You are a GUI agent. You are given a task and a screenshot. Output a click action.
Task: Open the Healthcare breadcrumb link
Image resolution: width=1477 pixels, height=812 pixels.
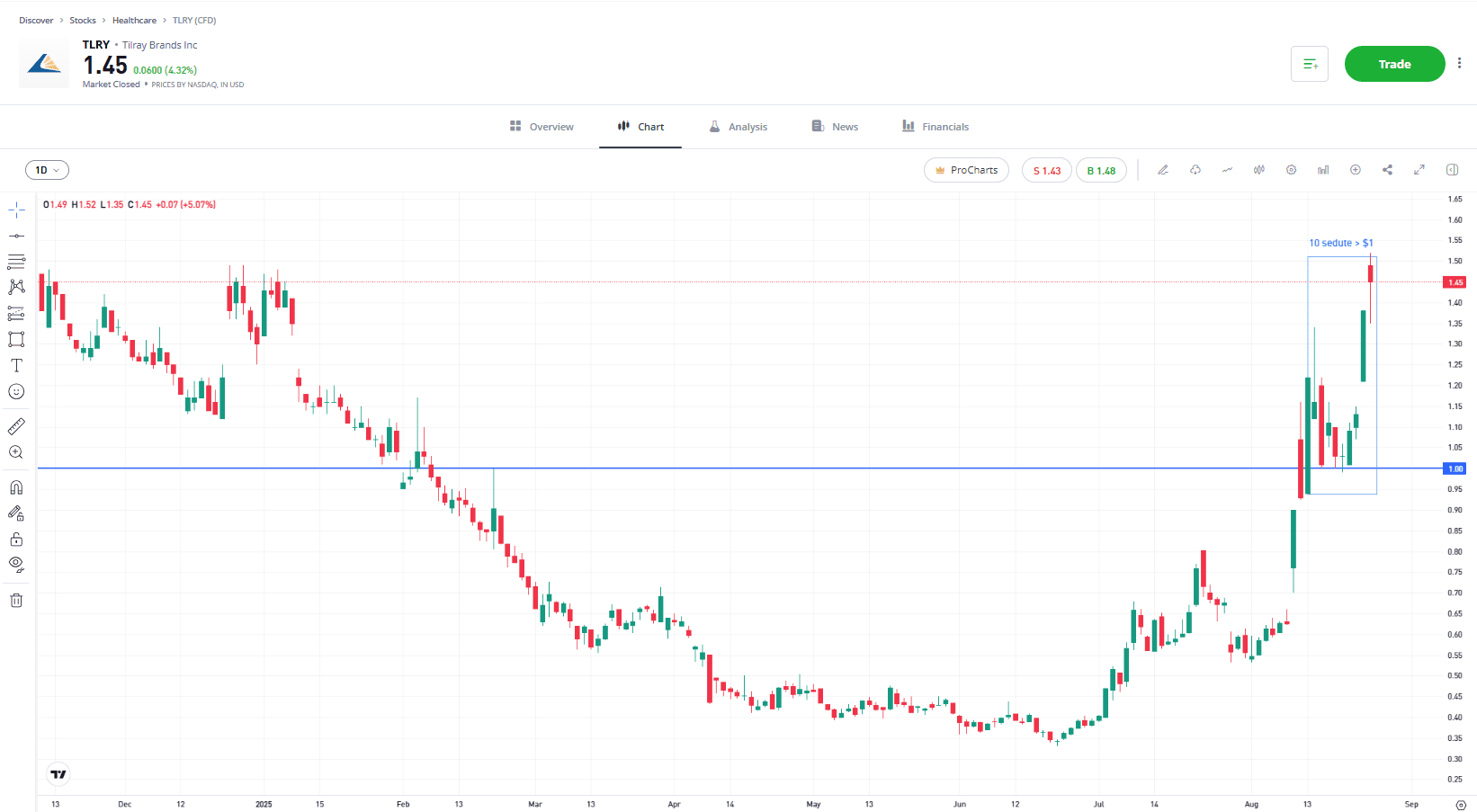134,20
